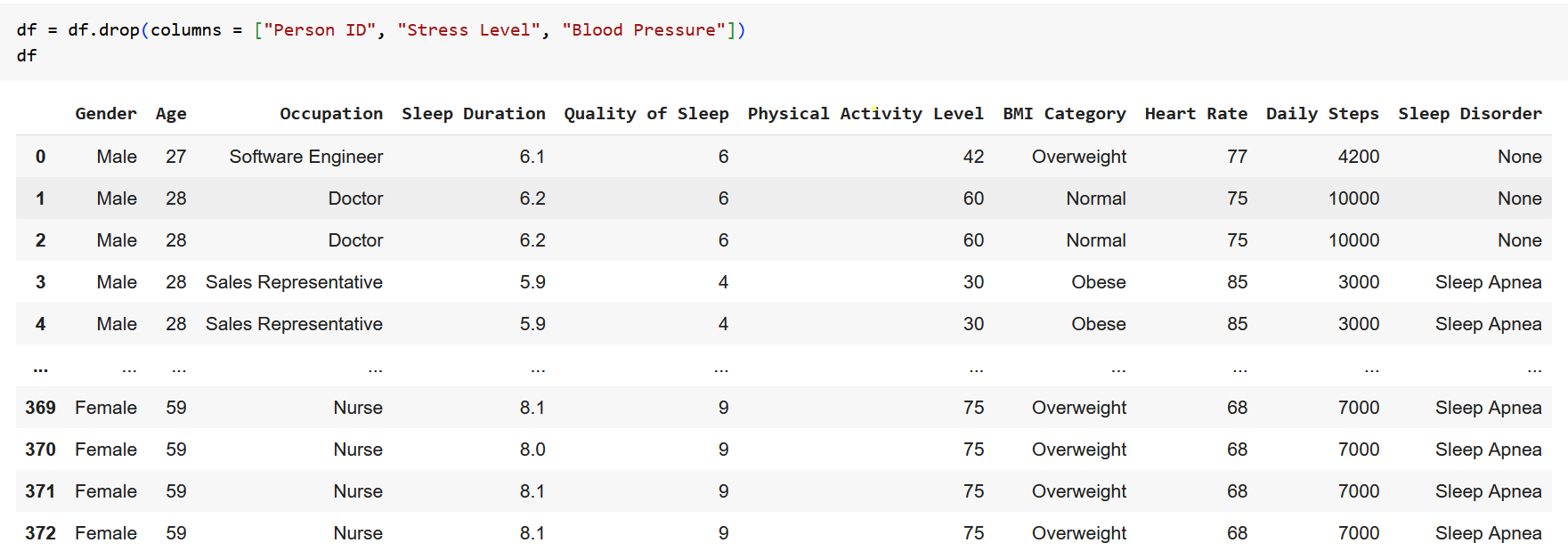Click the heart rate value 77
1568x551 pixels.
[x=1237, y=157]
